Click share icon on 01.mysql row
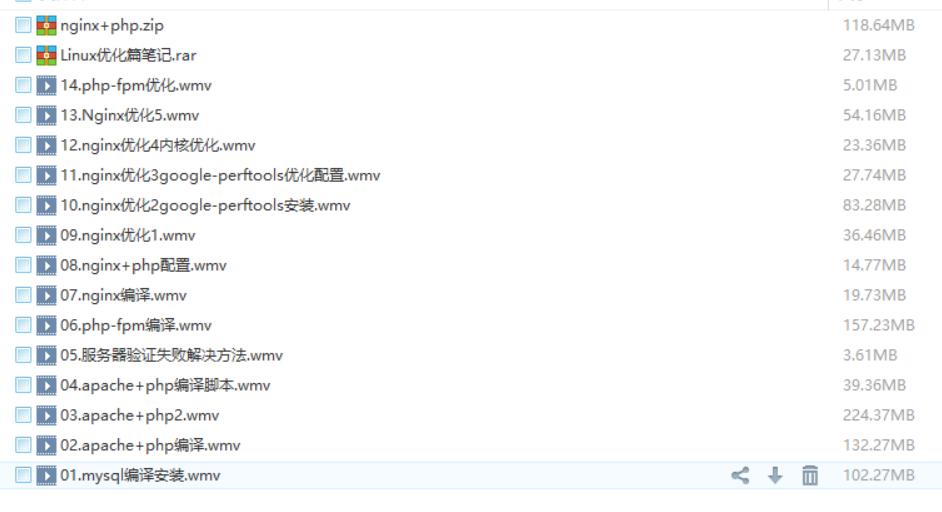The image size is (942, 512). 740,475
